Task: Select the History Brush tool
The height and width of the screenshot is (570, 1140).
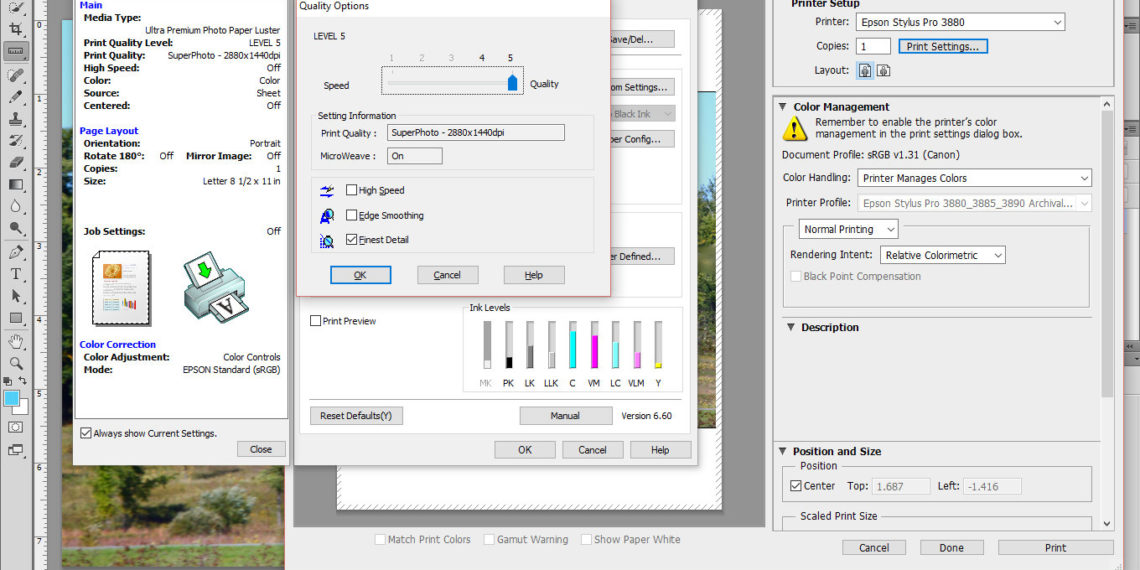Action: [x=15, y=140]
